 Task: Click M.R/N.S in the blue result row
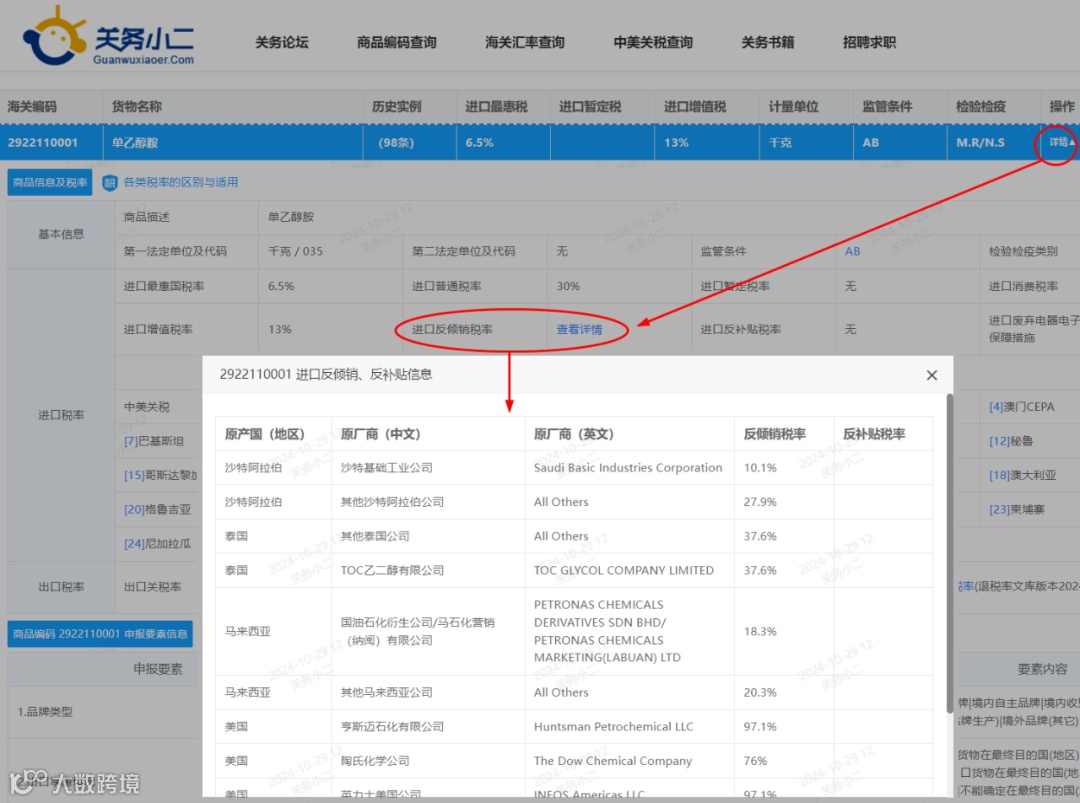pos(980,143)
